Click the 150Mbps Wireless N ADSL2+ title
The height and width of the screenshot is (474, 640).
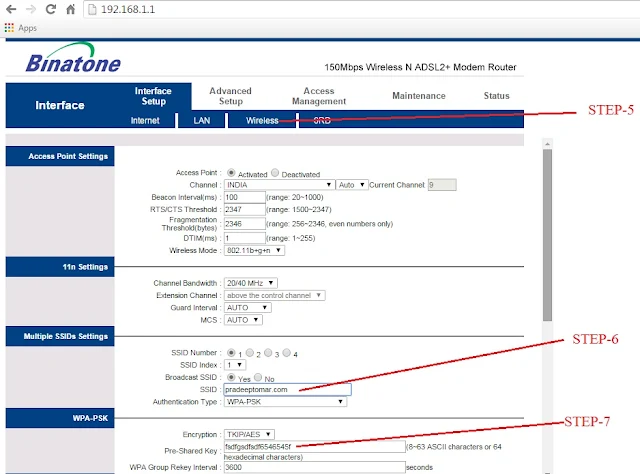click(420, 67)
